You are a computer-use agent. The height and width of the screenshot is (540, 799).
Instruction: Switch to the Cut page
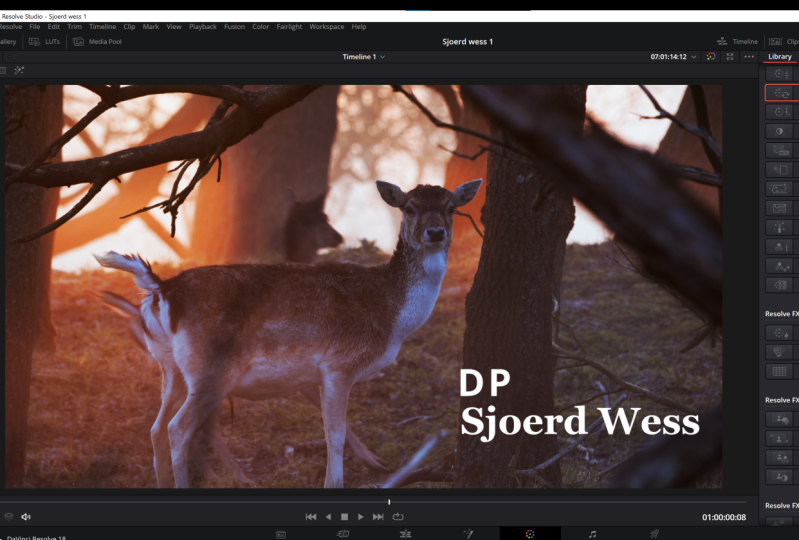click(x=343, y=534)
